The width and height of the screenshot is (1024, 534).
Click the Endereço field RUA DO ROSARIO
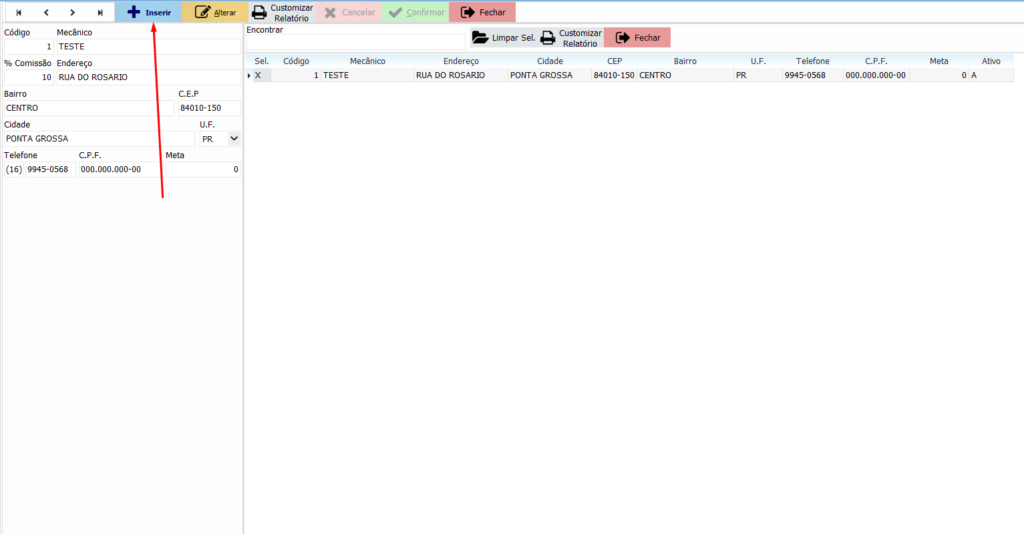tap(147, 77)
